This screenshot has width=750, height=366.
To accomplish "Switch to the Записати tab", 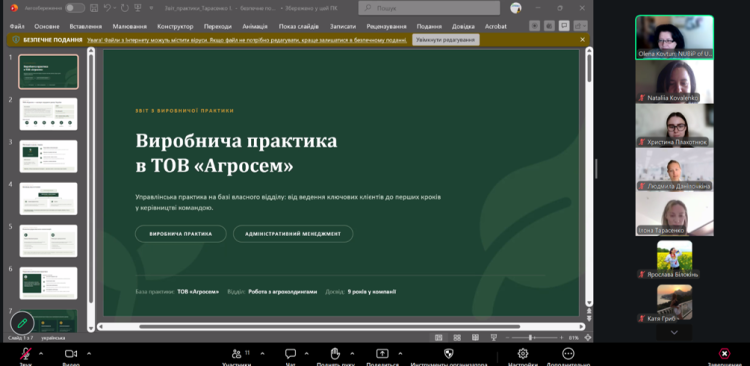I will point(342,26).
